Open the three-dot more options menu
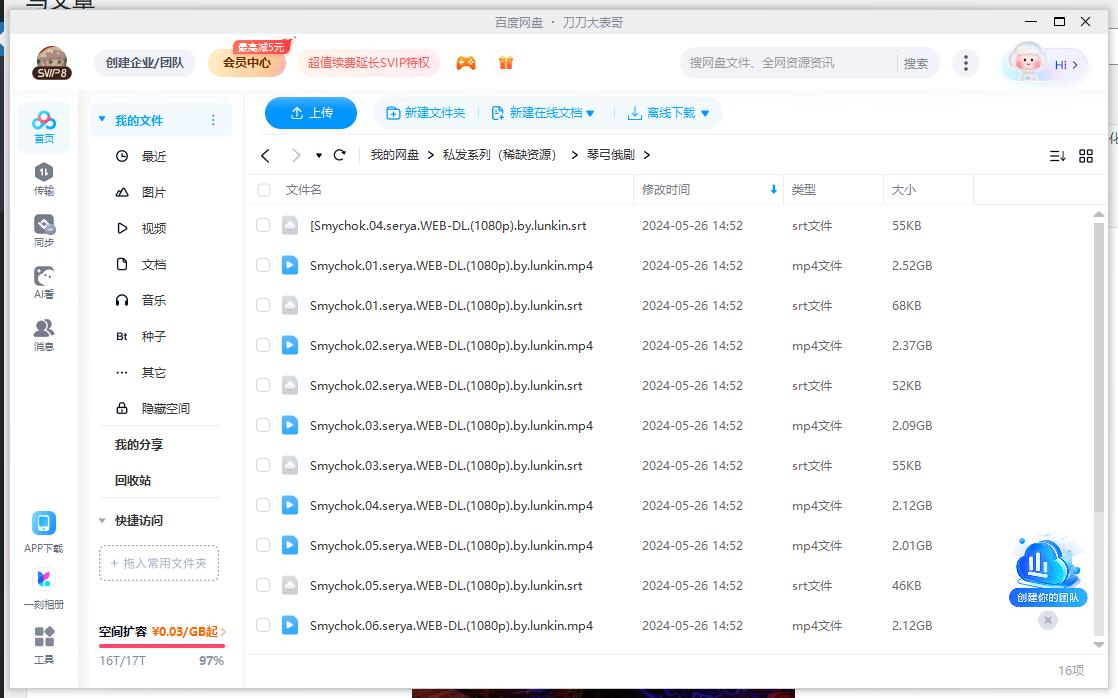Image resolution: width=1118 pixels, height=698 pixels. (x=966, y=62)
